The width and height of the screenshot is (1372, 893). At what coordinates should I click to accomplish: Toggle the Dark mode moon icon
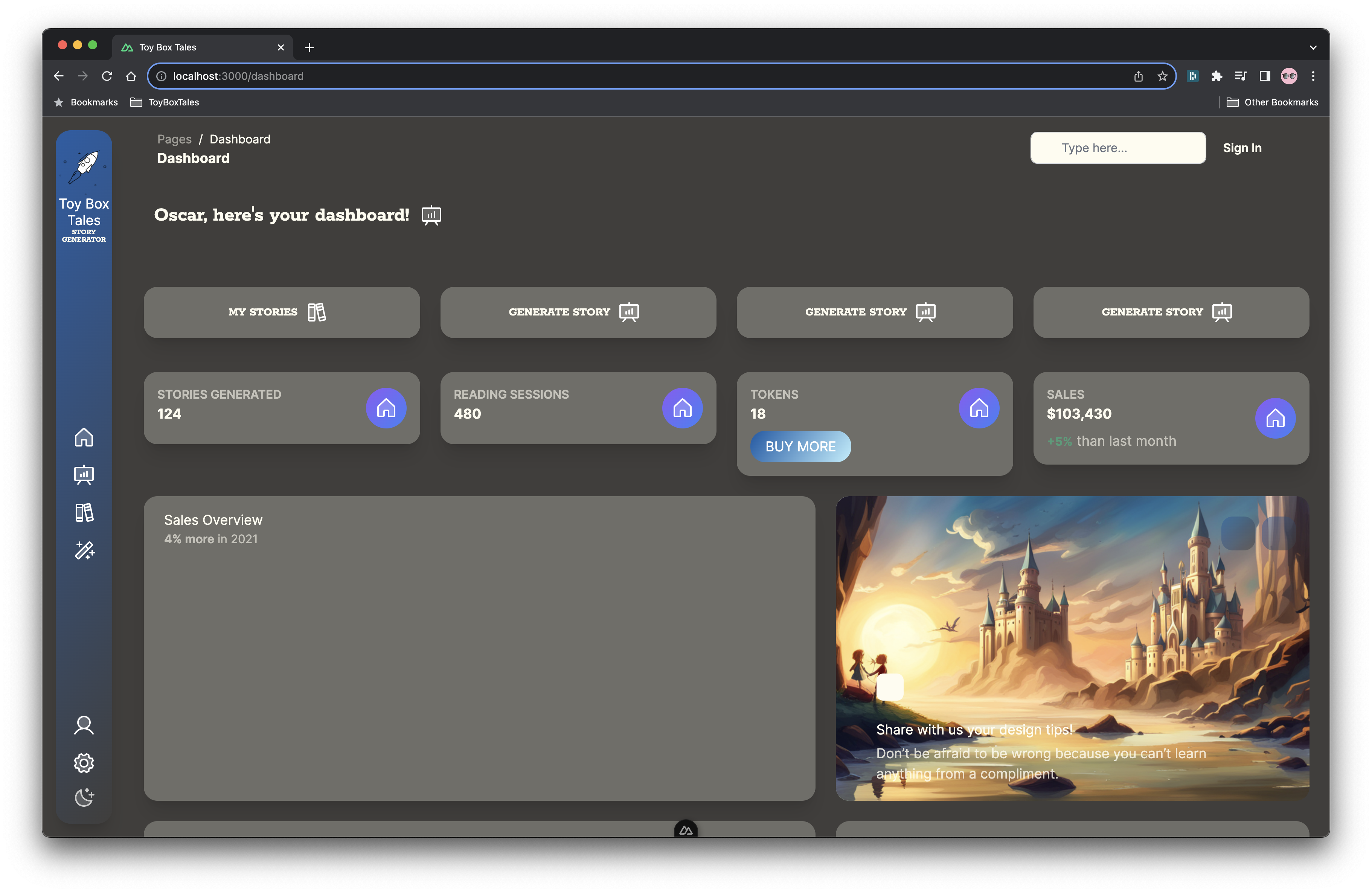tap(83, 797)
